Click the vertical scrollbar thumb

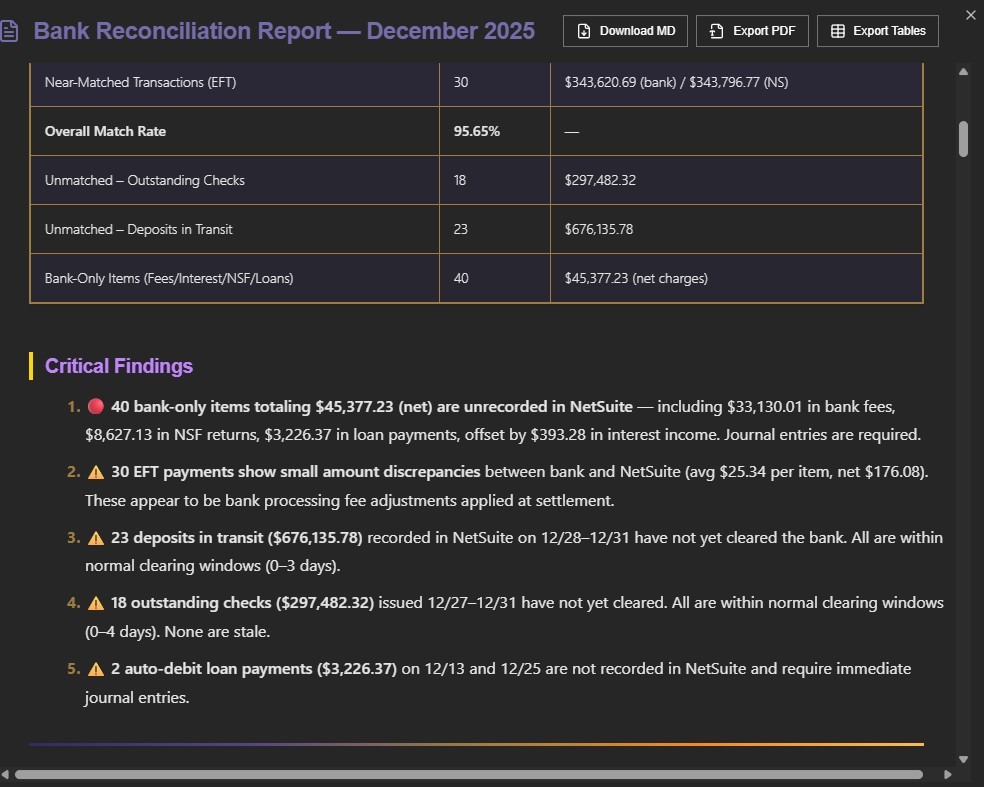[x=963, y=139]
